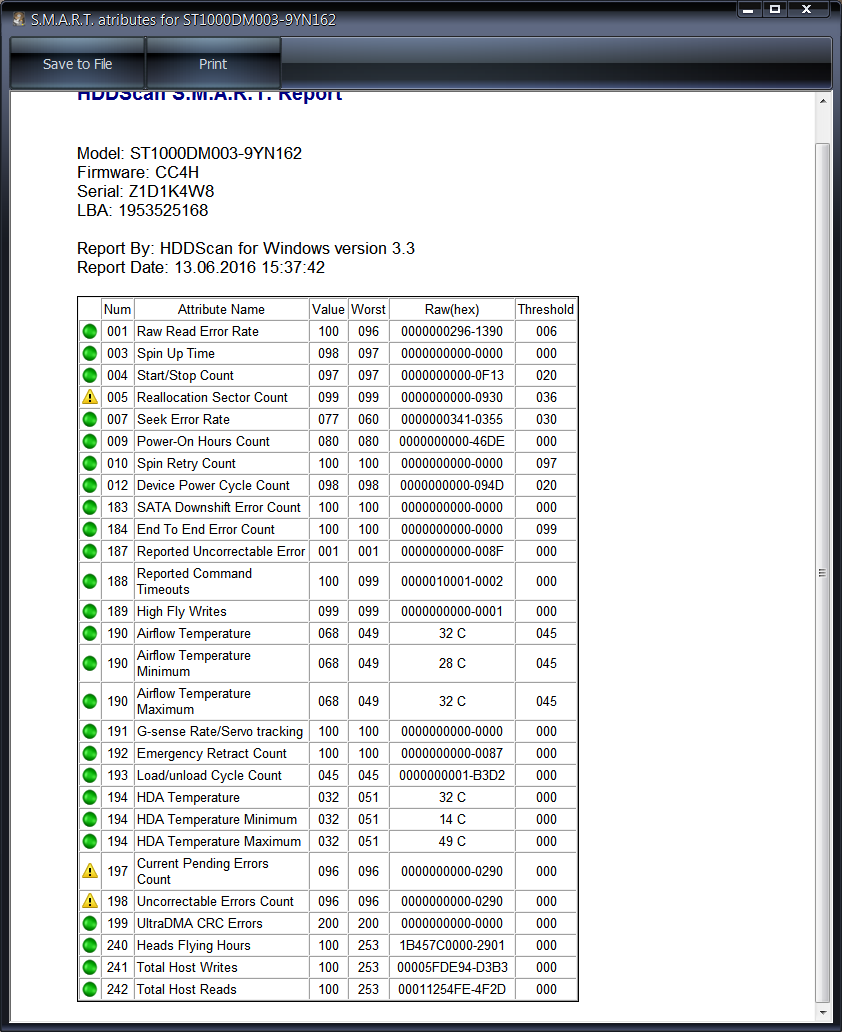842x1032 pixels.
Task: Click threshold 099 for End To End Error
Action: pos(546,529)
